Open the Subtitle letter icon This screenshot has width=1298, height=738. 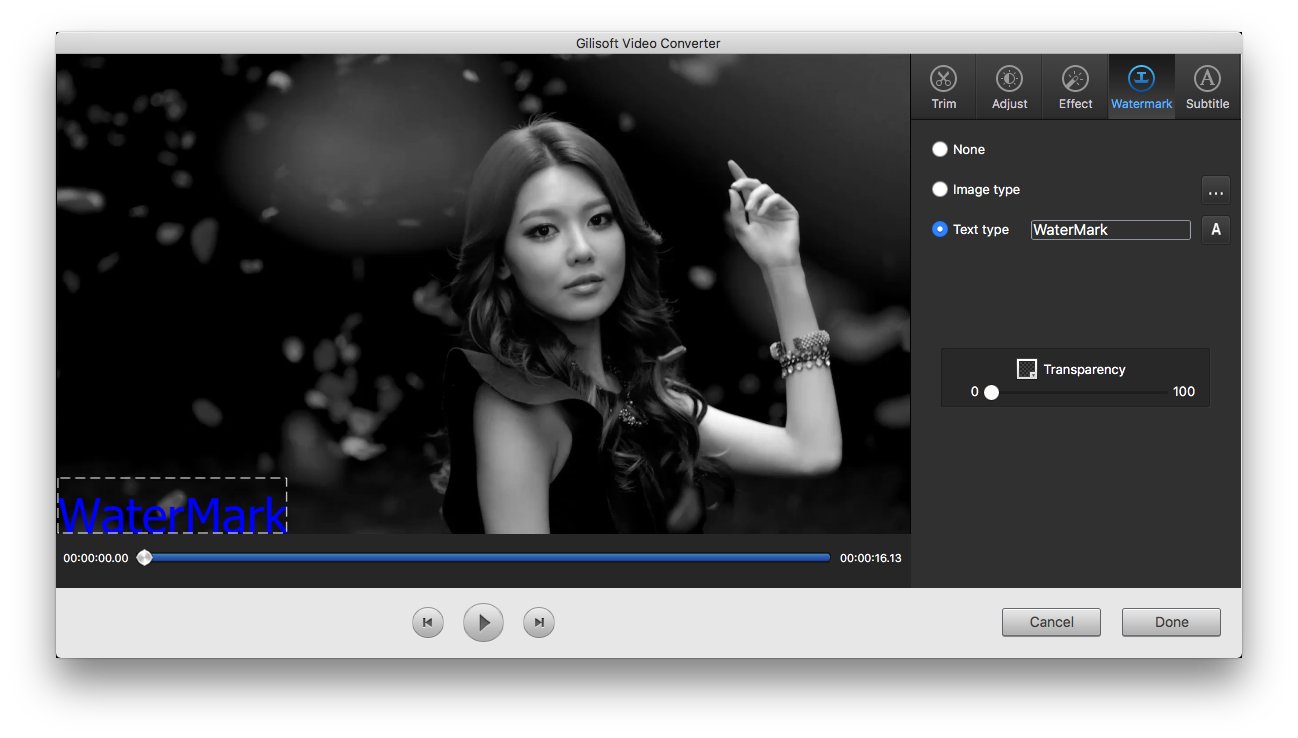(x=1207, y=79)
